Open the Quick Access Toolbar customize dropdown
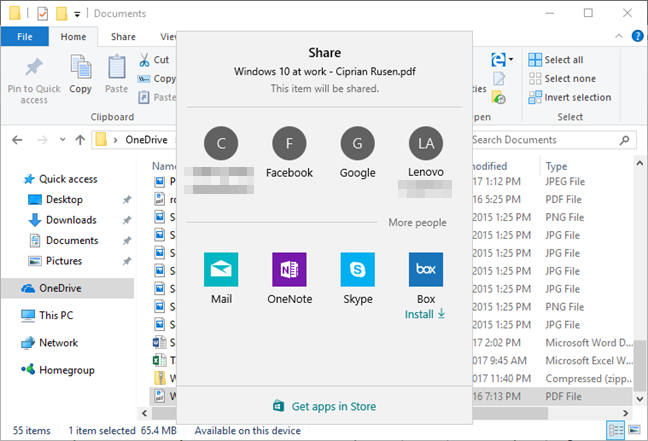 pos(77,14)
